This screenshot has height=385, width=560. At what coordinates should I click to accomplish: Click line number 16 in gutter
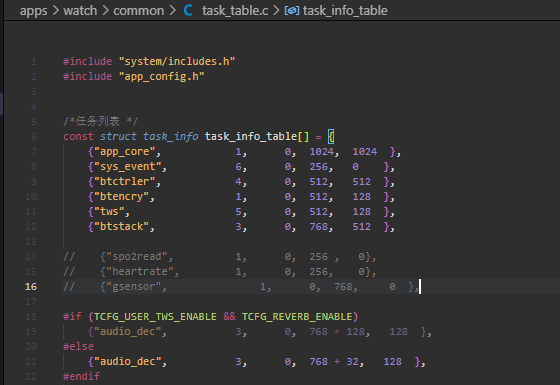[31, 286]
